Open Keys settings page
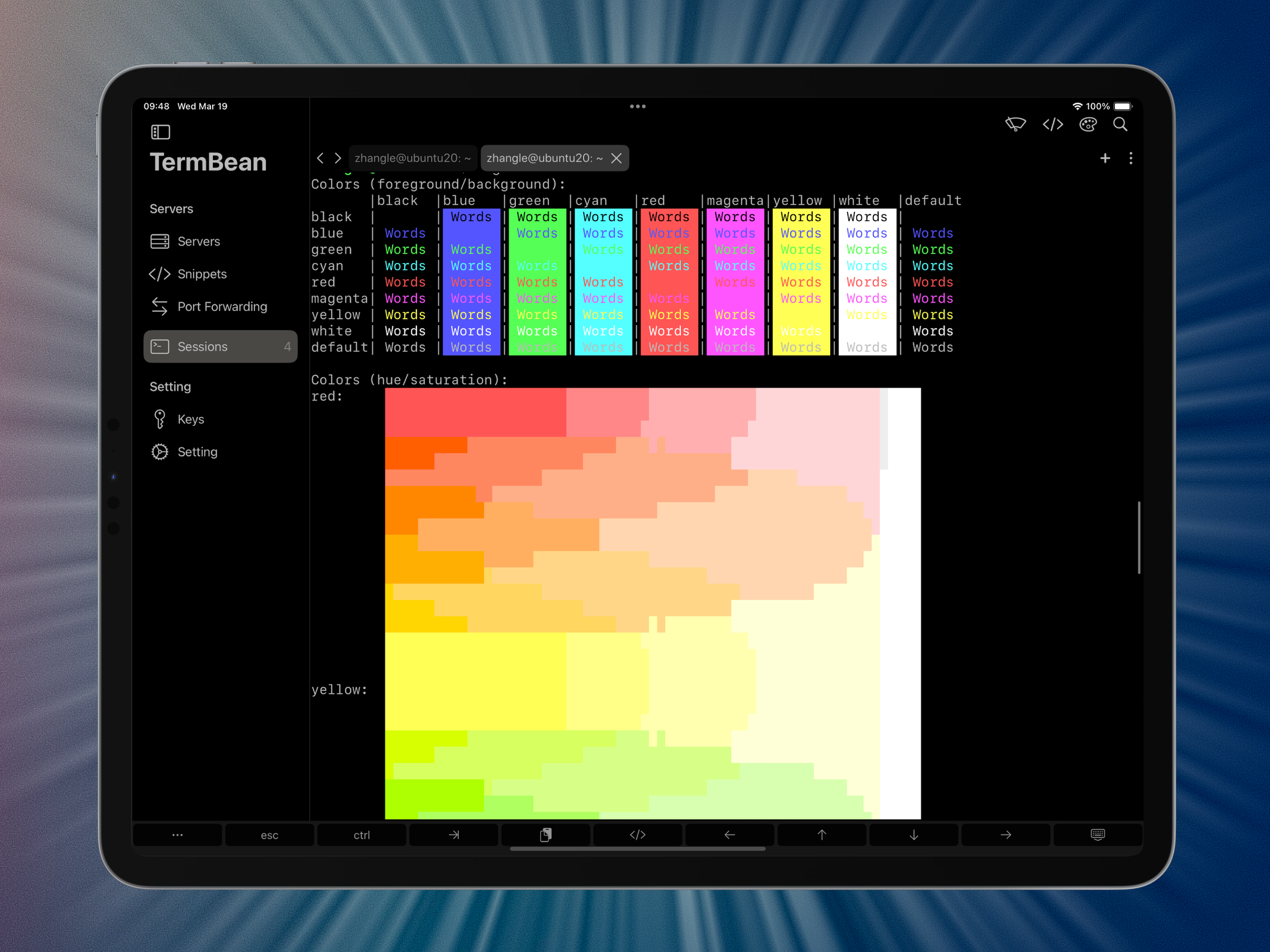 [x=190, y=419]
